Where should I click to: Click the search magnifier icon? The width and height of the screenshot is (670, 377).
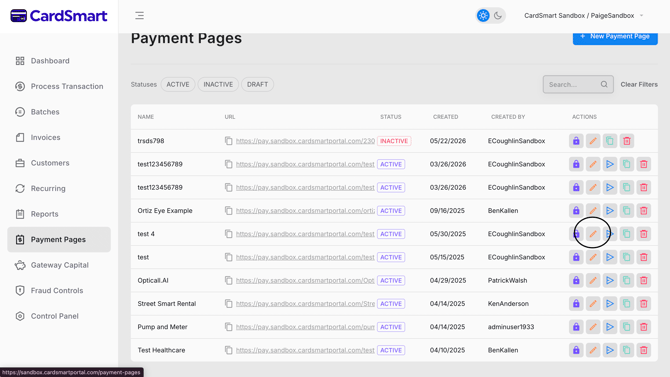tap(604, 84)
